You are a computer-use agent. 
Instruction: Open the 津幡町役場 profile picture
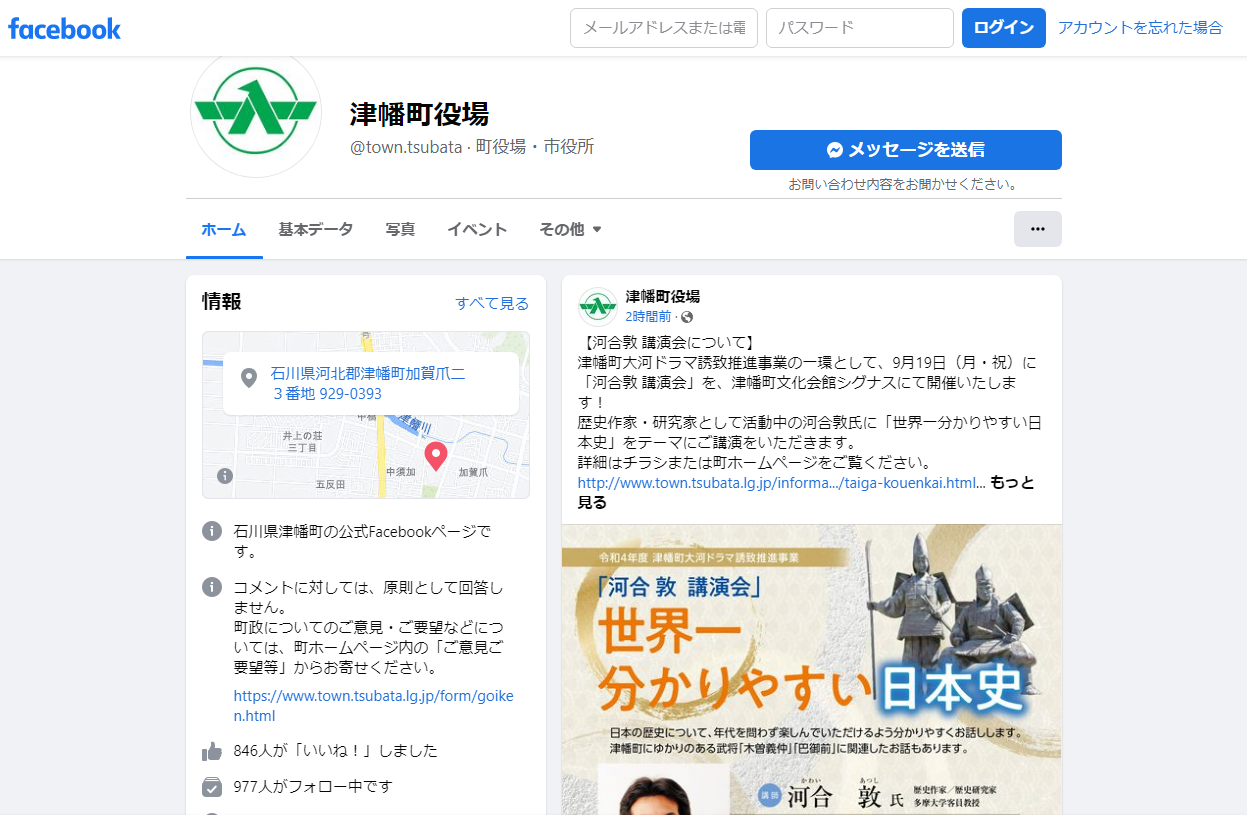[x=256, y=112]
